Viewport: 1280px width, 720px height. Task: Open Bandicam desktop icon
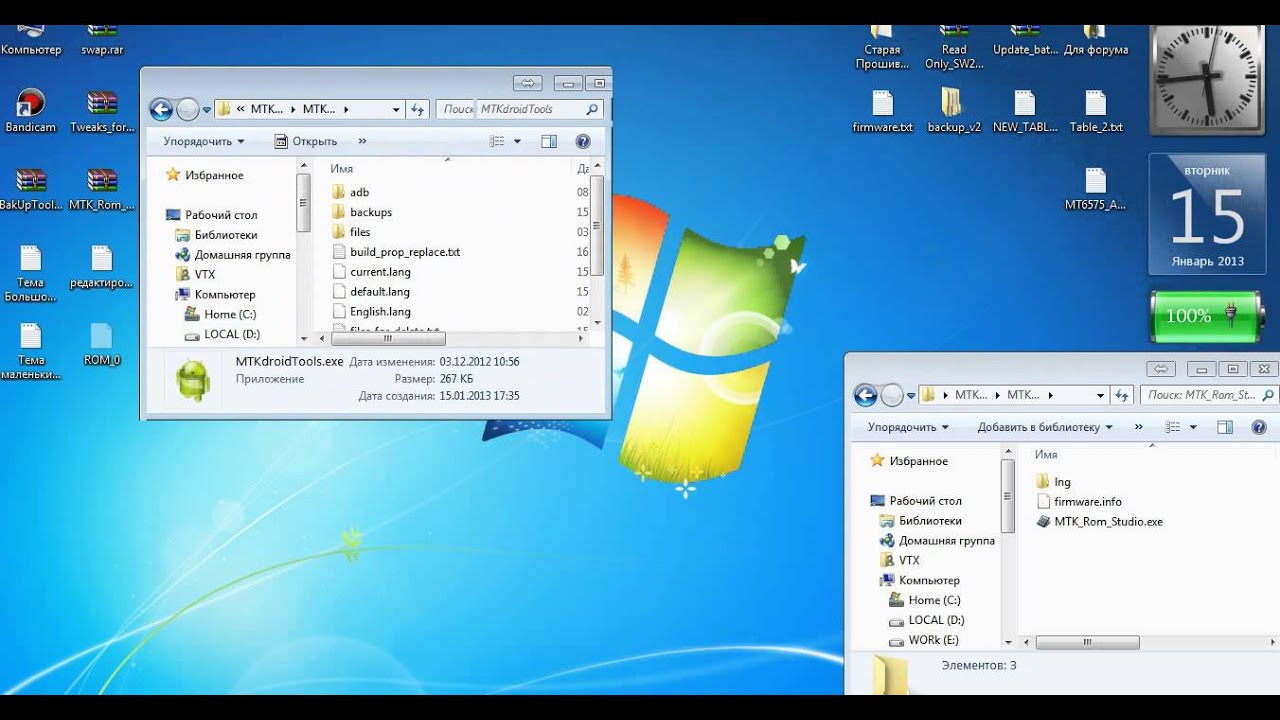click(31, 110)
